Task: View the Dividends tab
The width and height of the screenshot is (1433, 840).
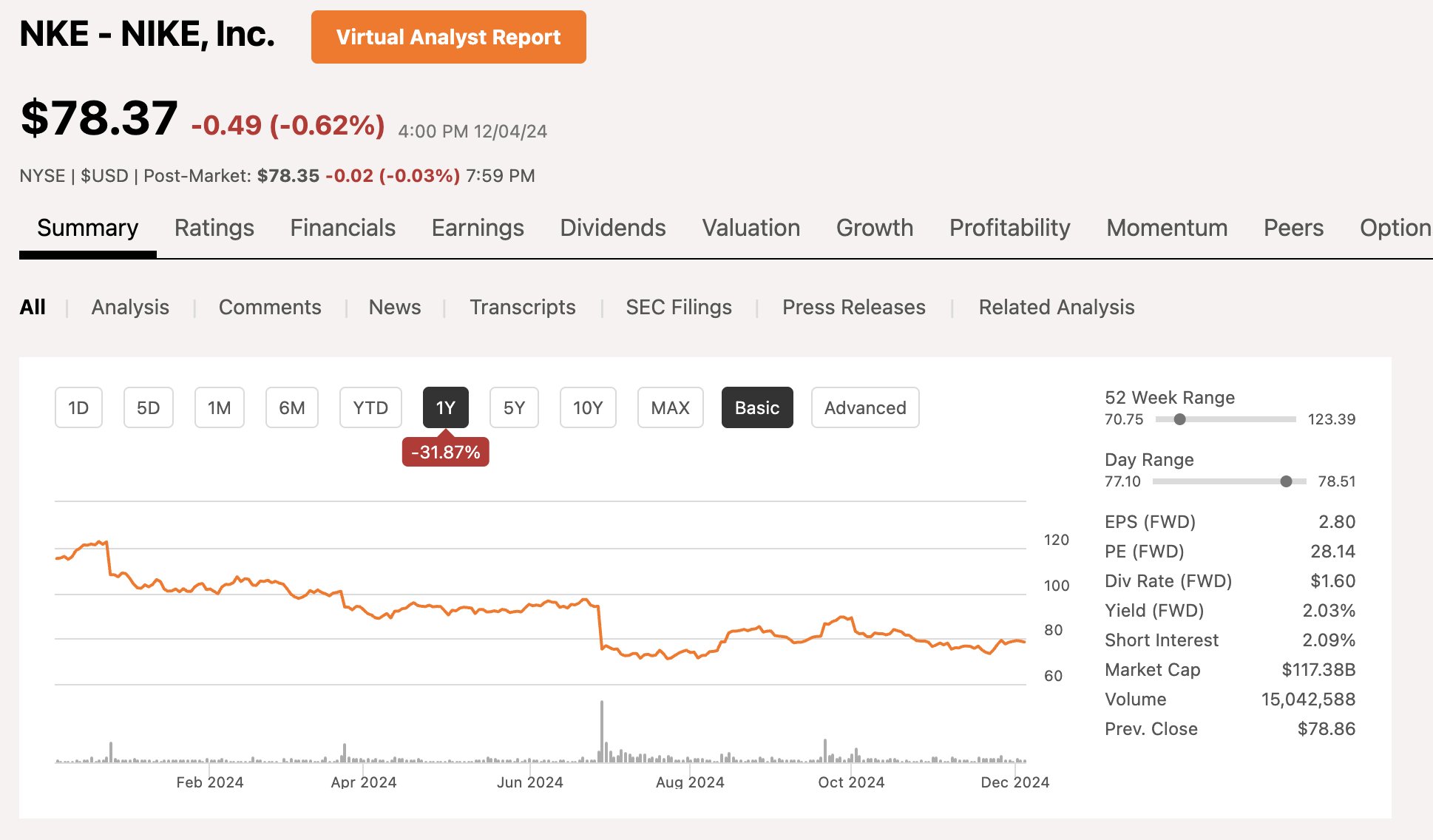Action: coord(612,228)
